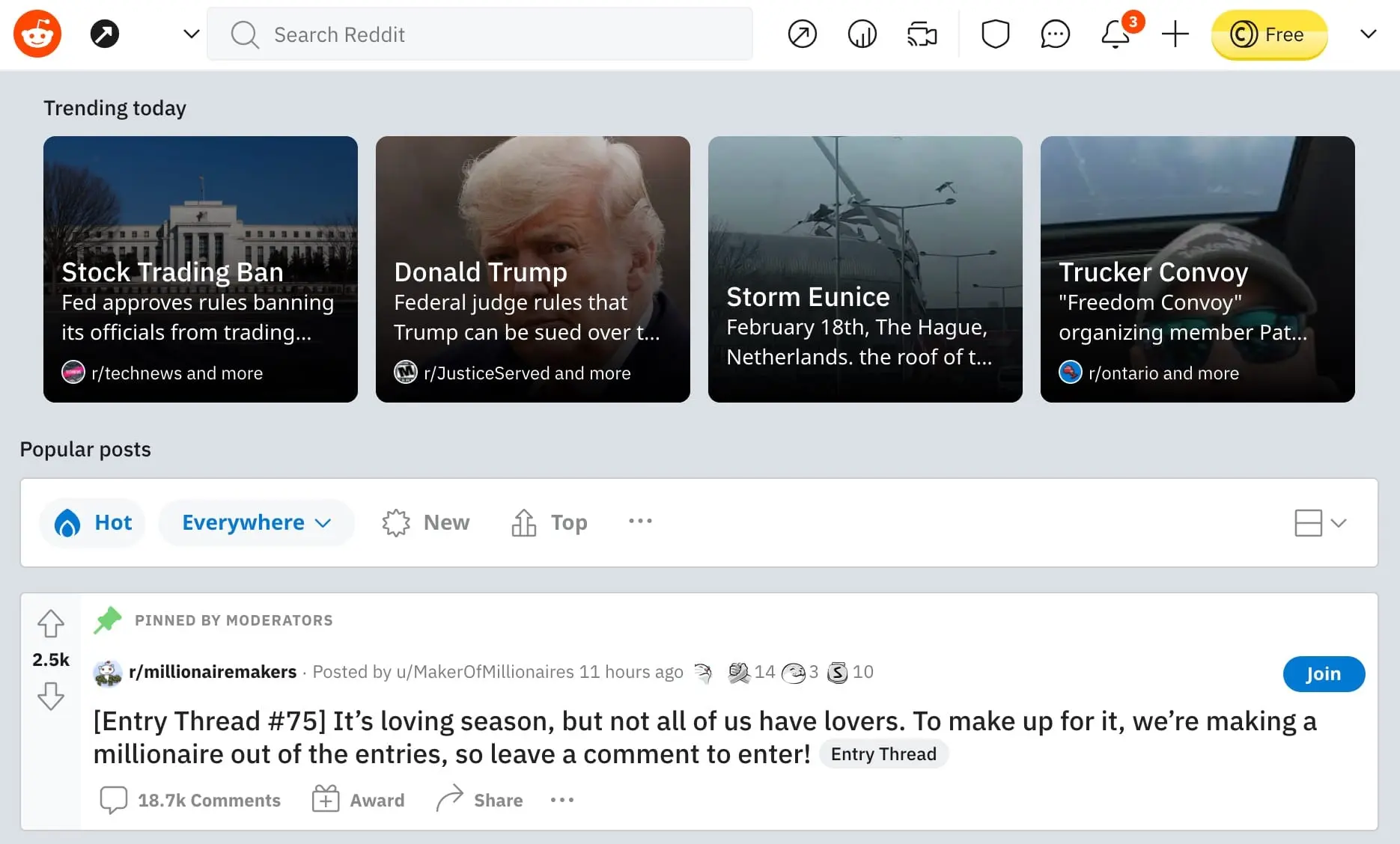1400x844 pixels.
Task: Give an Award to the post
Action: click(x=358, y=800)
